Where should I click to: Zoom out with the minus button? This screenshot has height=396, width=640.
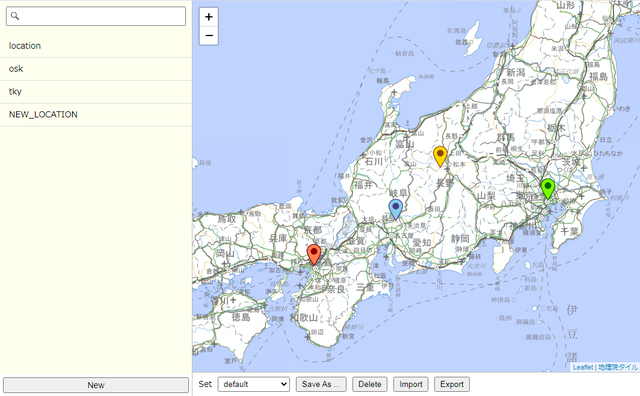click(x=209, y=36)
